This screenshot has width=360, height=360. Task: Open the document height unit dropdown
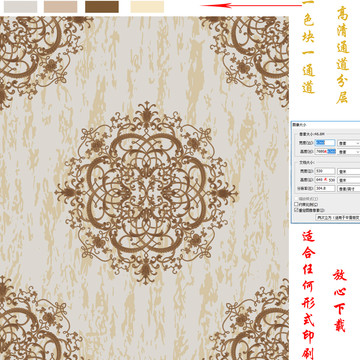click(x=349, y=180)
